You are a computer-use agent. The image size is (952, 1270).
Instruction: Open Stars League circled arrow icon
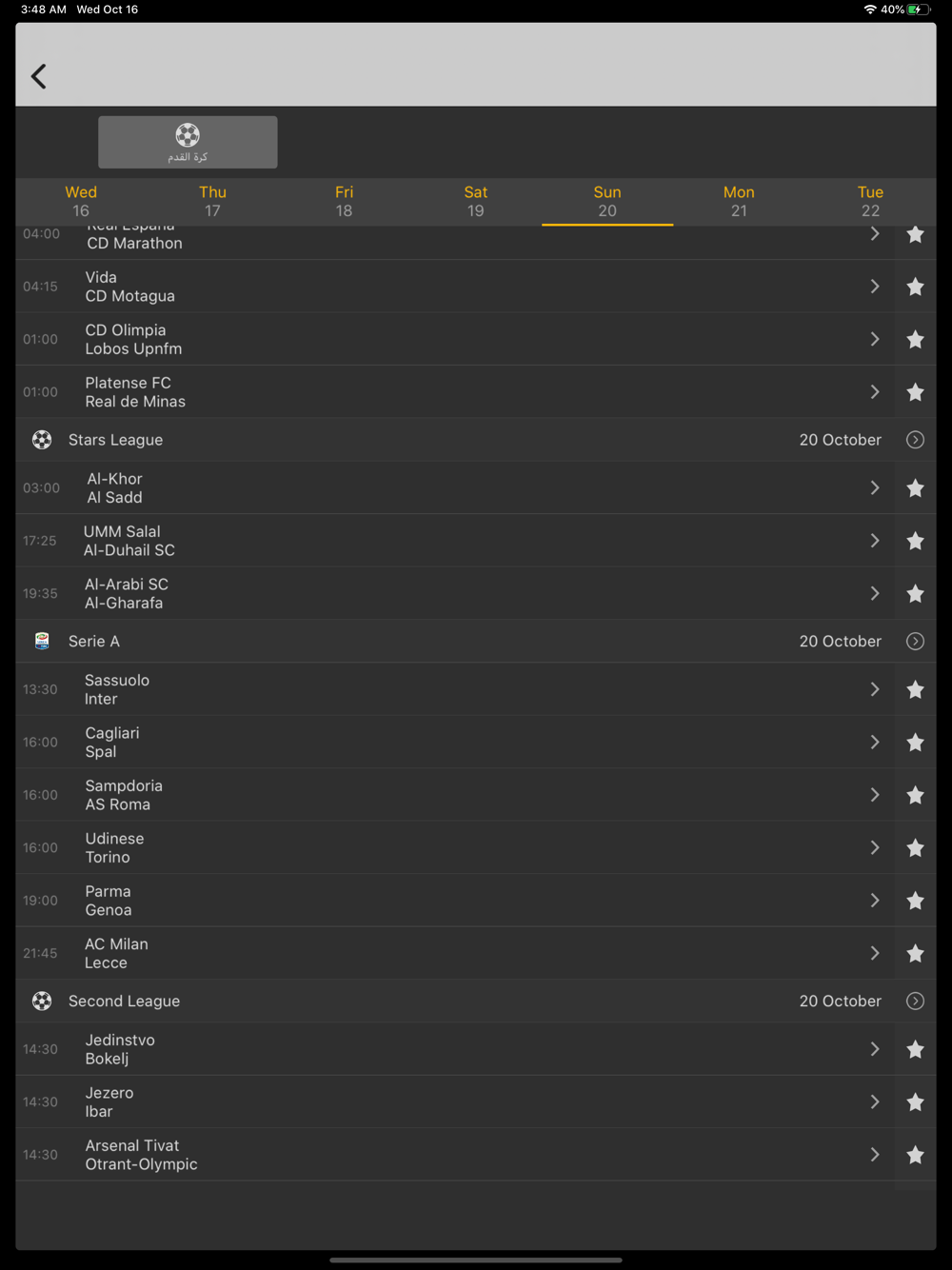coord(915,440)
